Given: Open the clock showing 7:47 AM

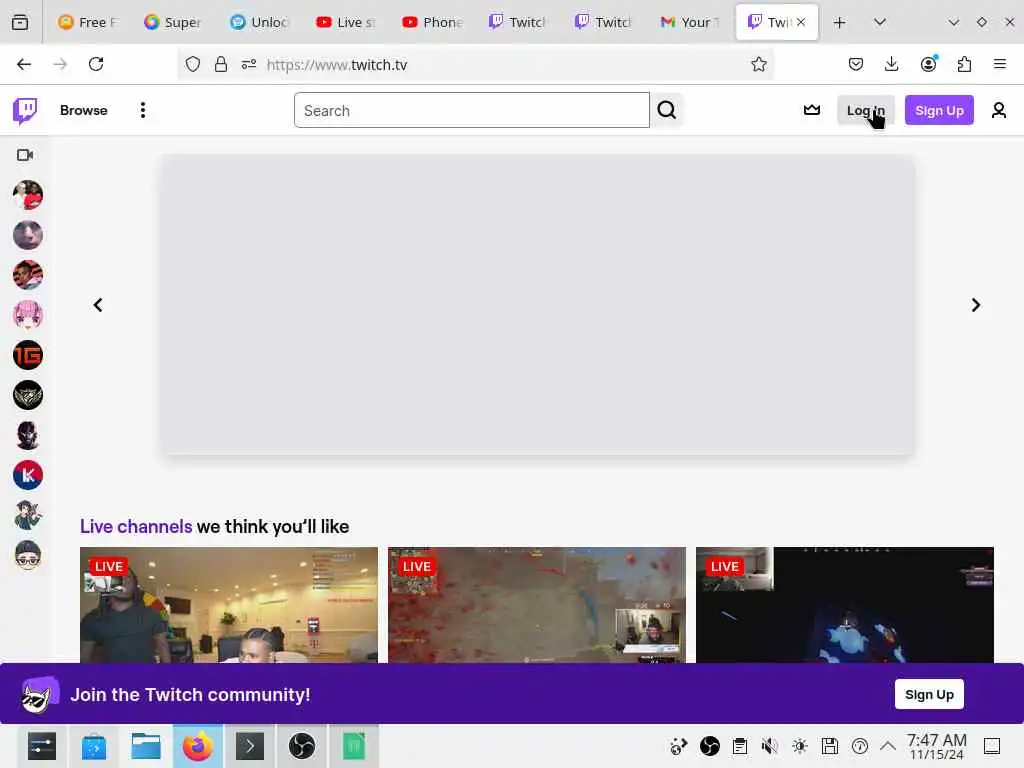Looking at the screenshot, I should tap(936, 746).
